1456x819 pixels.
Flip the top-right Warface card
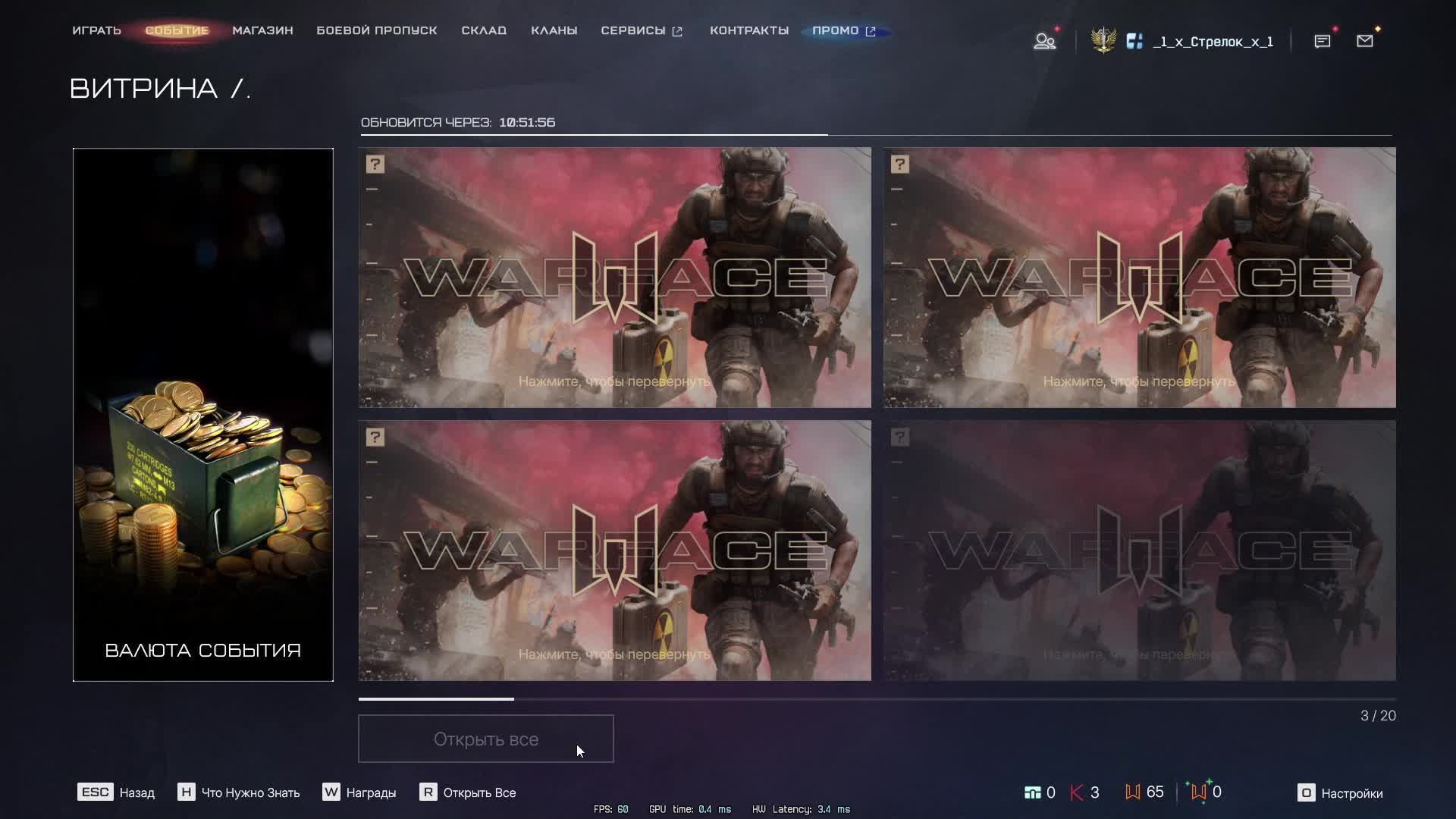(x=1140, y=278)
